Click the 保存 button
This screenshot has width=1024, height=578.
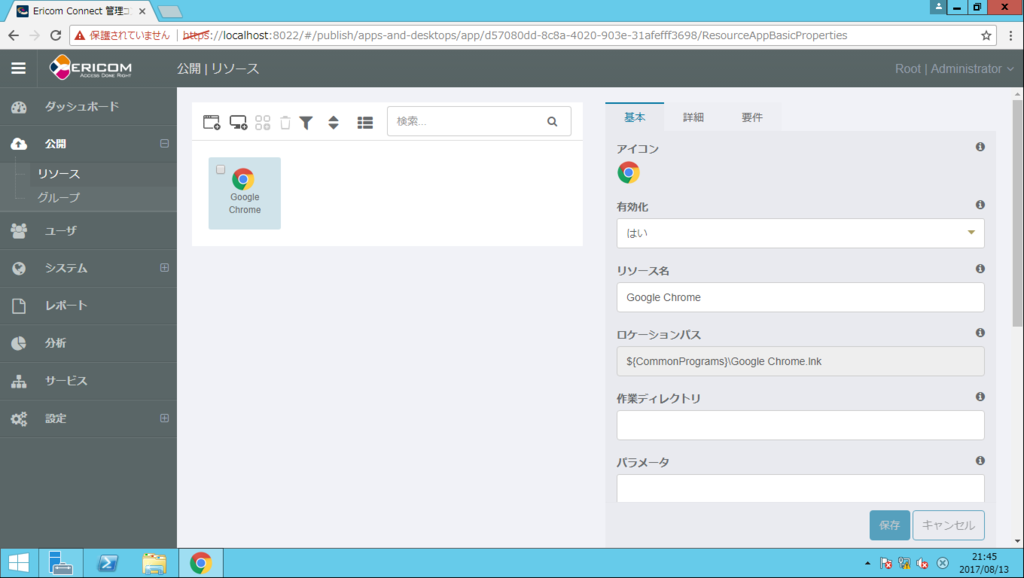(889, 525)
